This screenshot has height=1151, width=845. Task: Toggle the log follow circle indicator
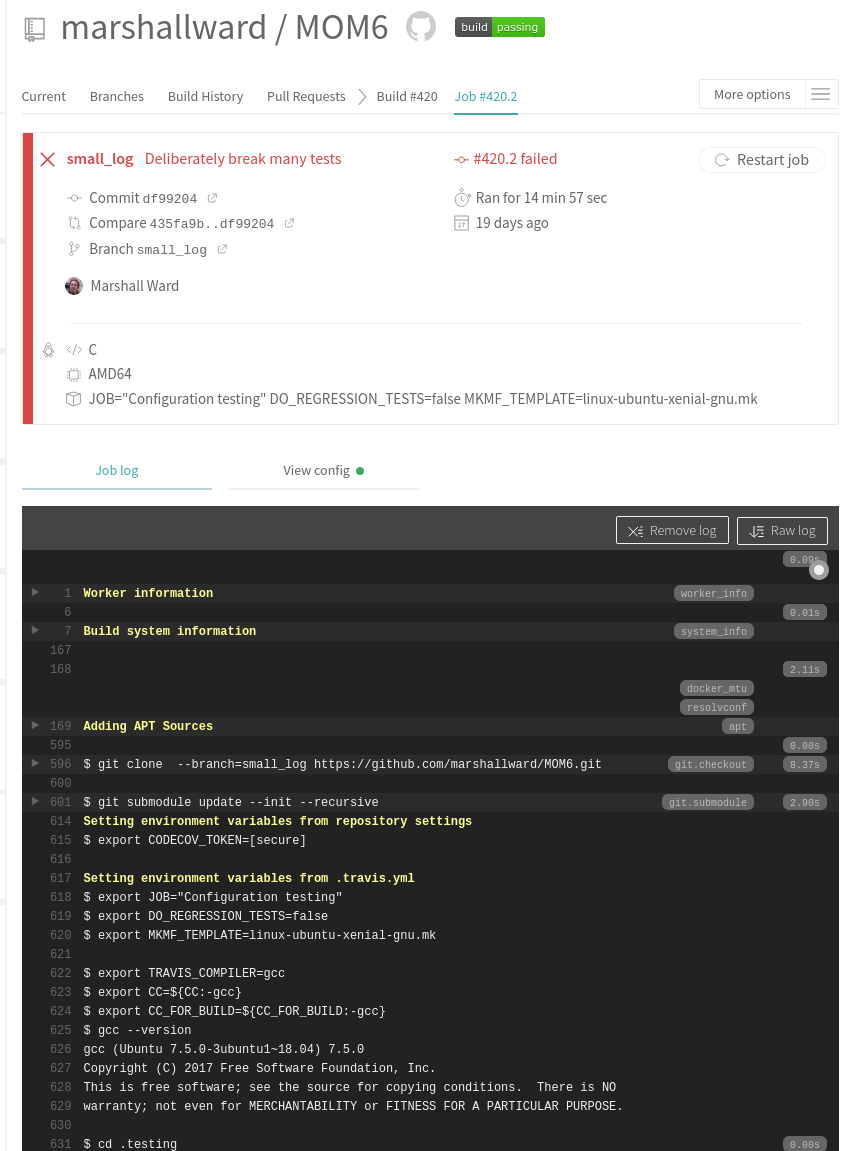pyautogui.click(x=819, y=570)
